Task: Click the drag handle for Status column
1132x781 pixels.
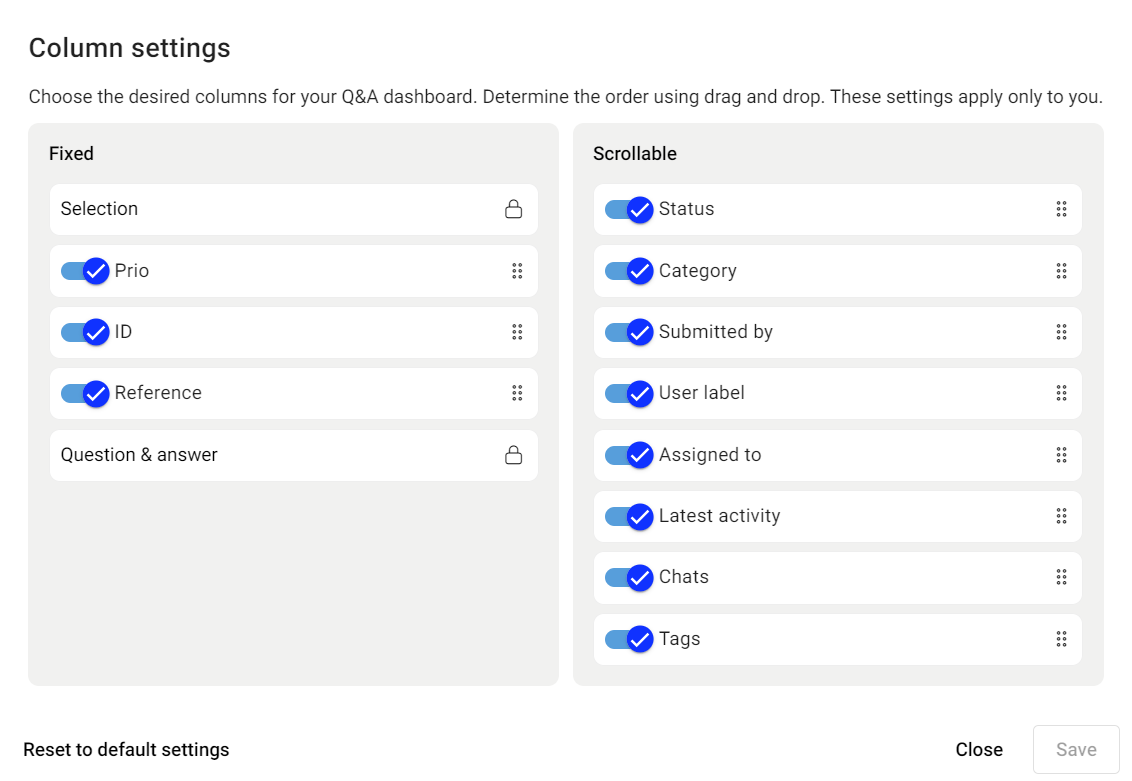Action: click(1061, 209)
